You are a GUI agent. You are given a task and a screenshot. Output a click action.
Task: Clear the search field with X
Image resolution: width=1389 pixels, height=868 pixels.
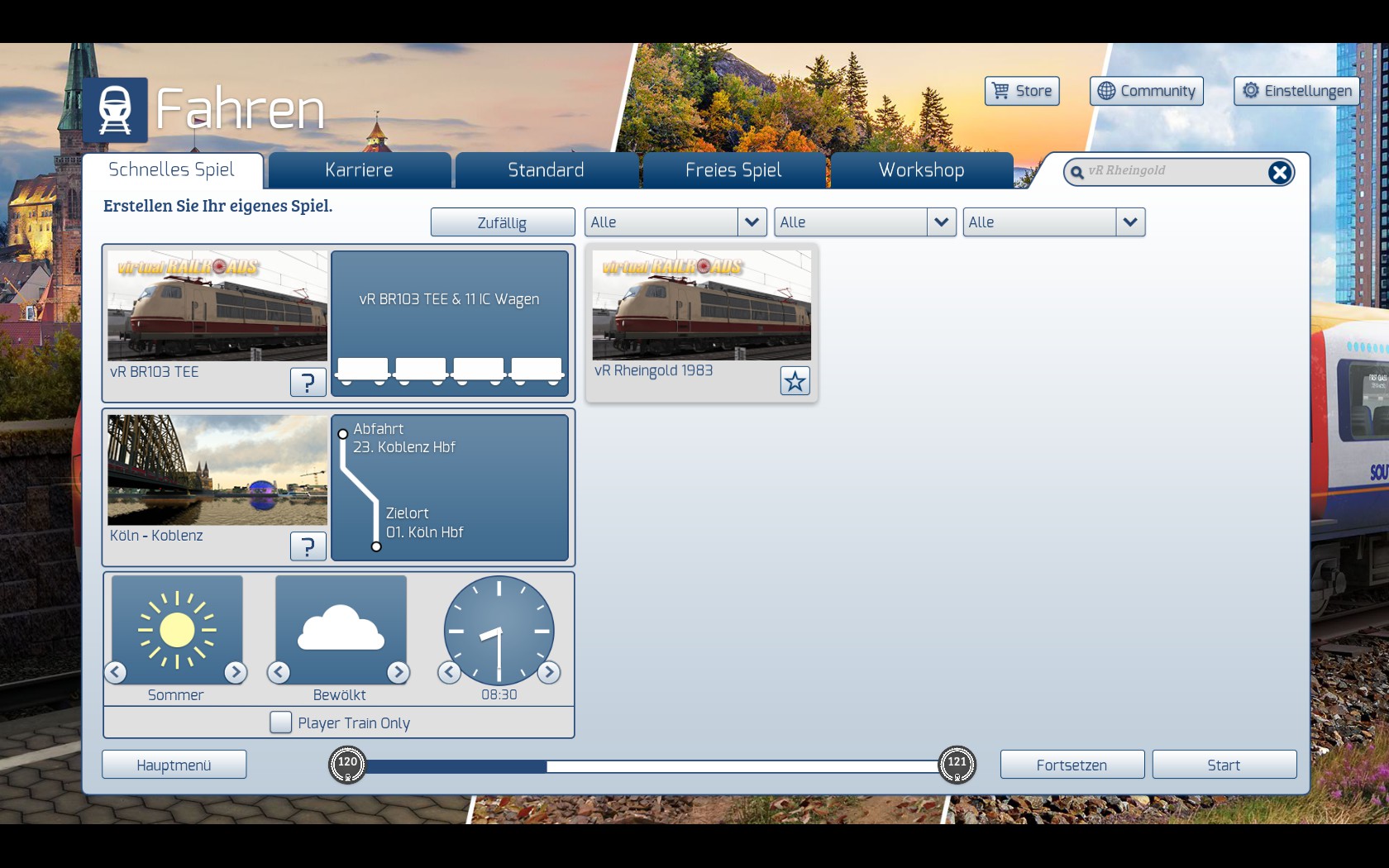point(1279,172)
